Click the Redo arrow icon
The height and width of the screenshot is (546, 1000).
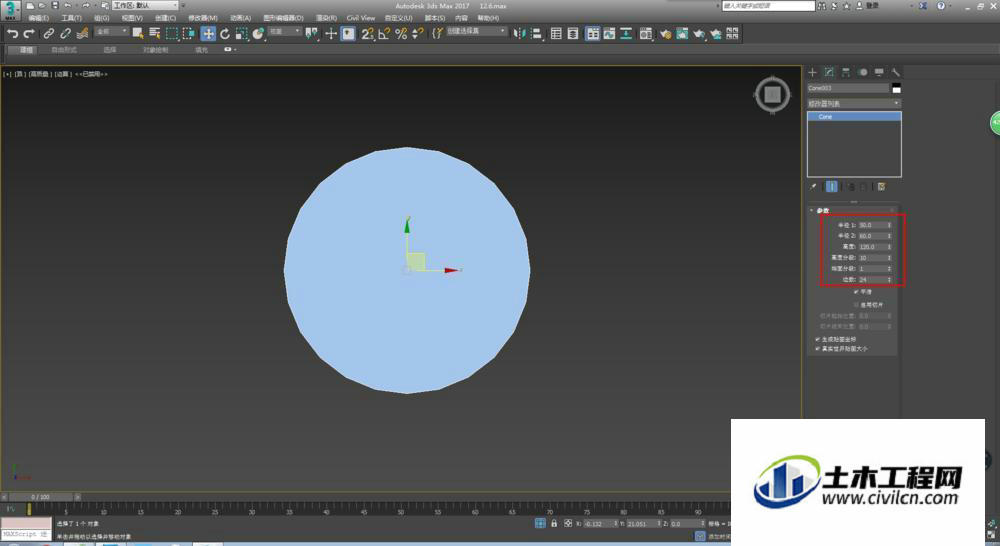[29, 34]
